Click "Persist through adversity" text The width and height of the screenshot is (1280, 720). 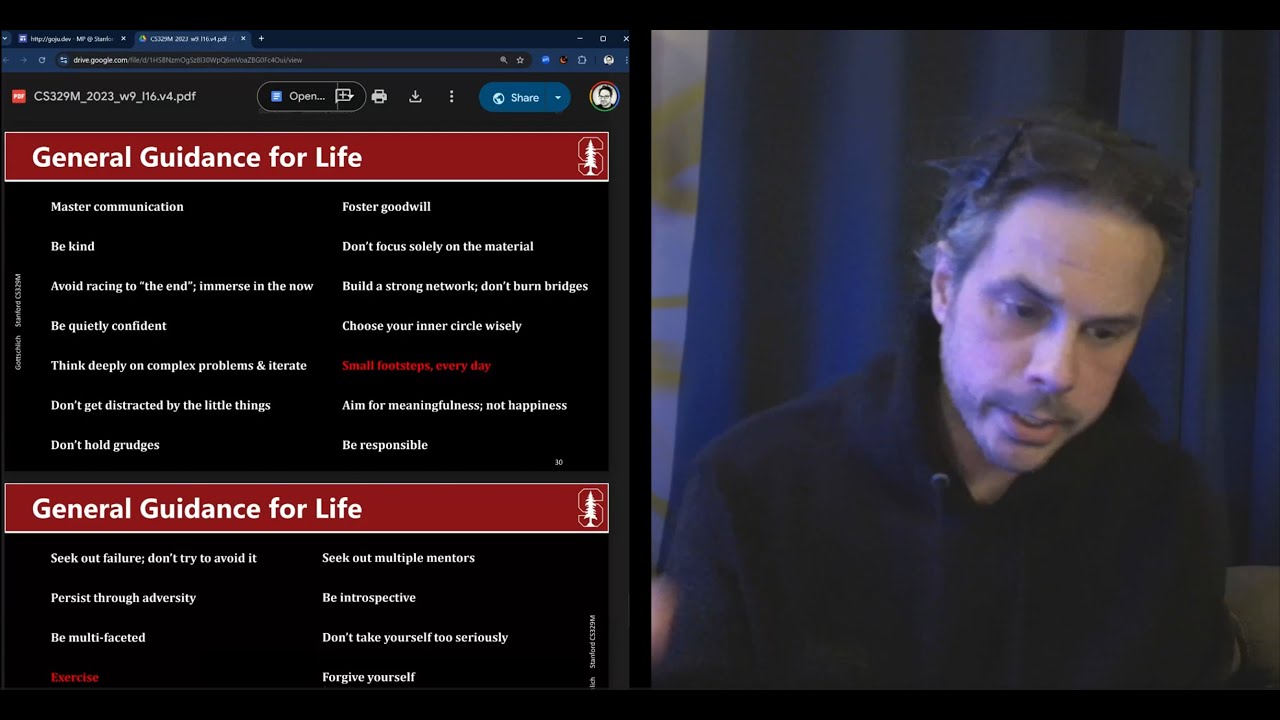[123, 598]
